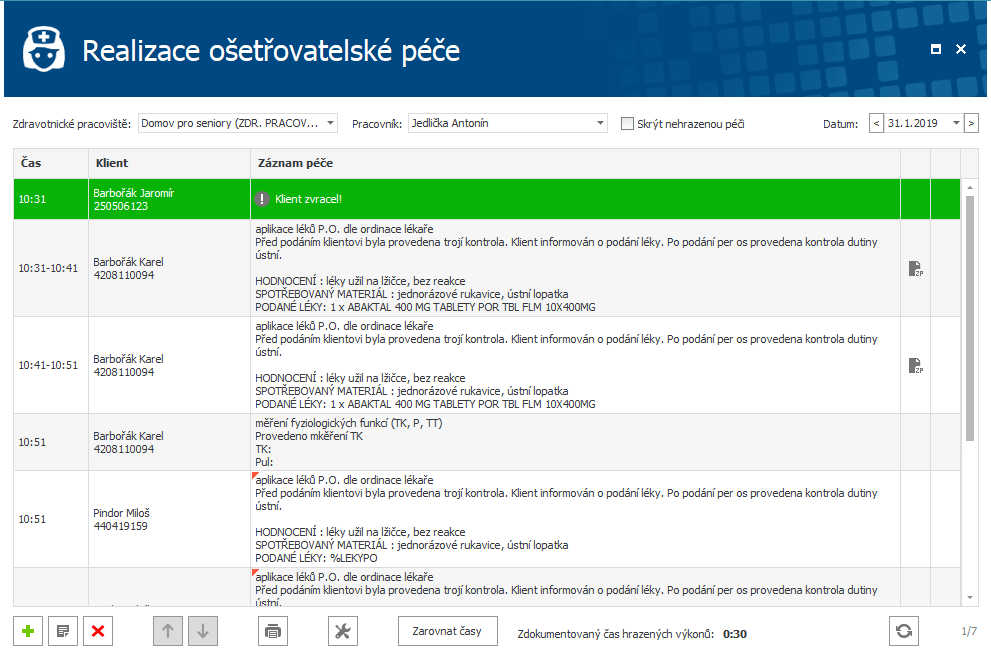Add a new care record with green plus
The image size is (991, 658).
[28, 631]
